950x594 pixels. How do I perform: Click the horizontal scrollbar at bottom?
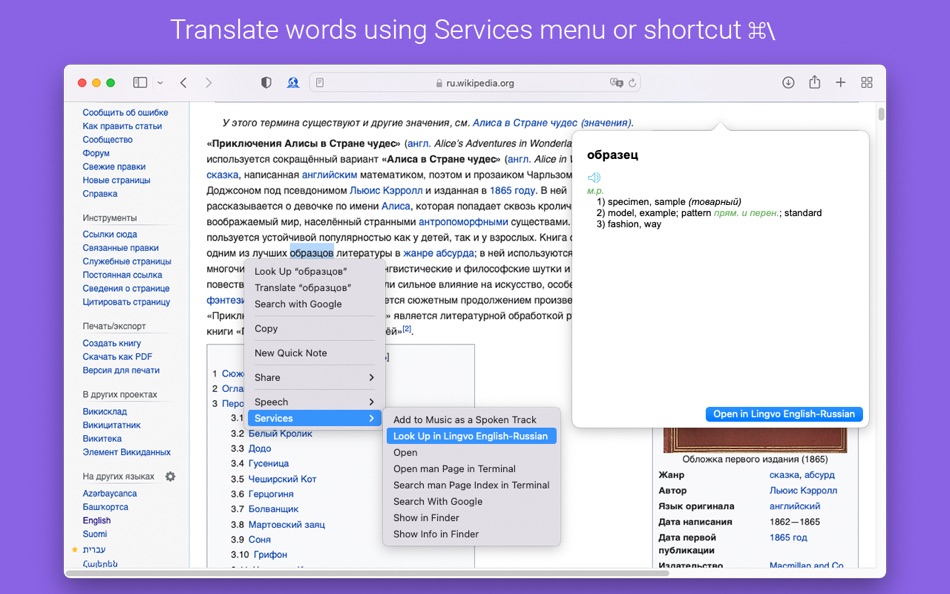pyautogui.click(x=367, y=572)
